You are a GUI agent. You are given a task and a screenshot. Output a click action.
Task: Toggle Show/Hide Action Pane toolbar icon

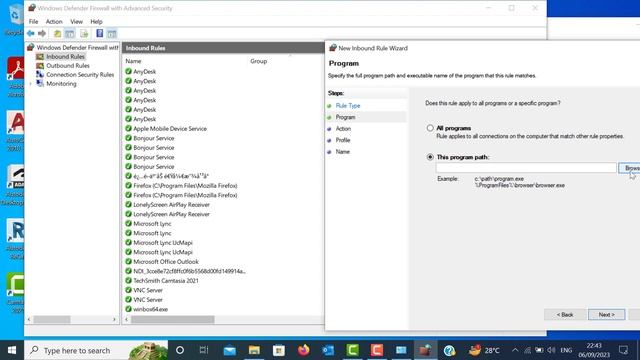pos(112,33)
